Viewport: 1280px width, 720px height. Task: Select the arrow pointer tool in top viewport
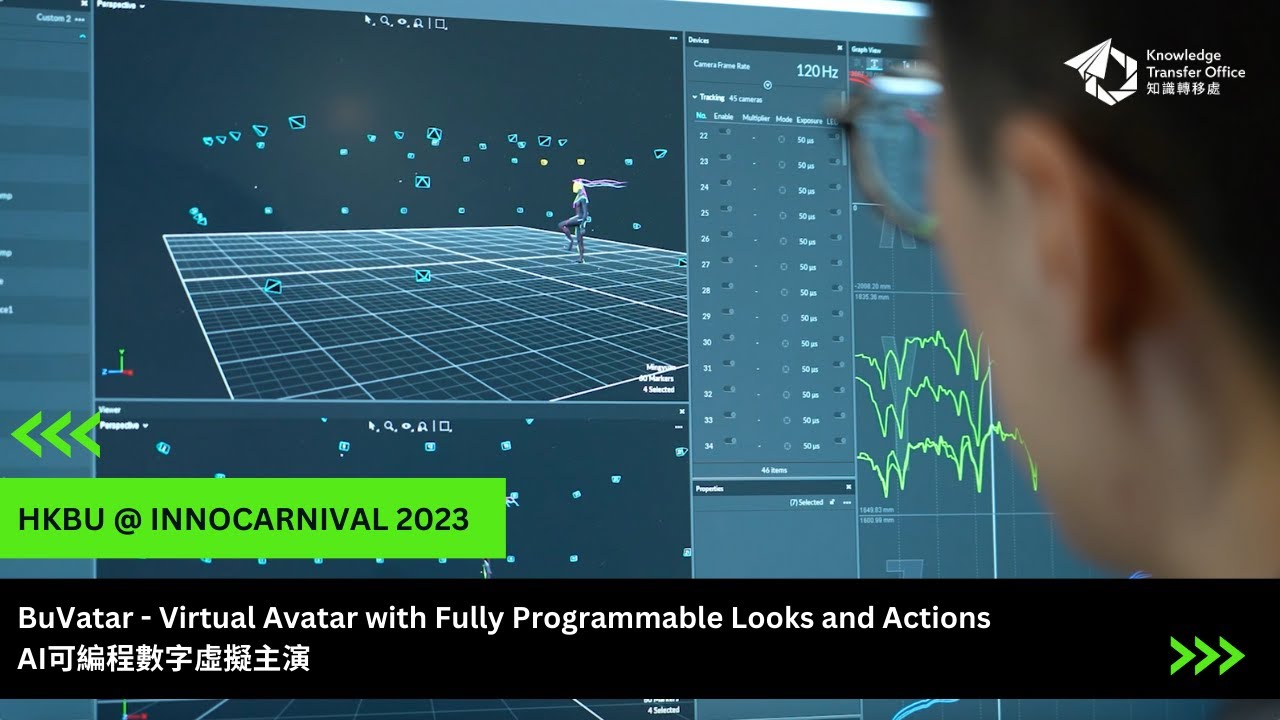point(369,19)
